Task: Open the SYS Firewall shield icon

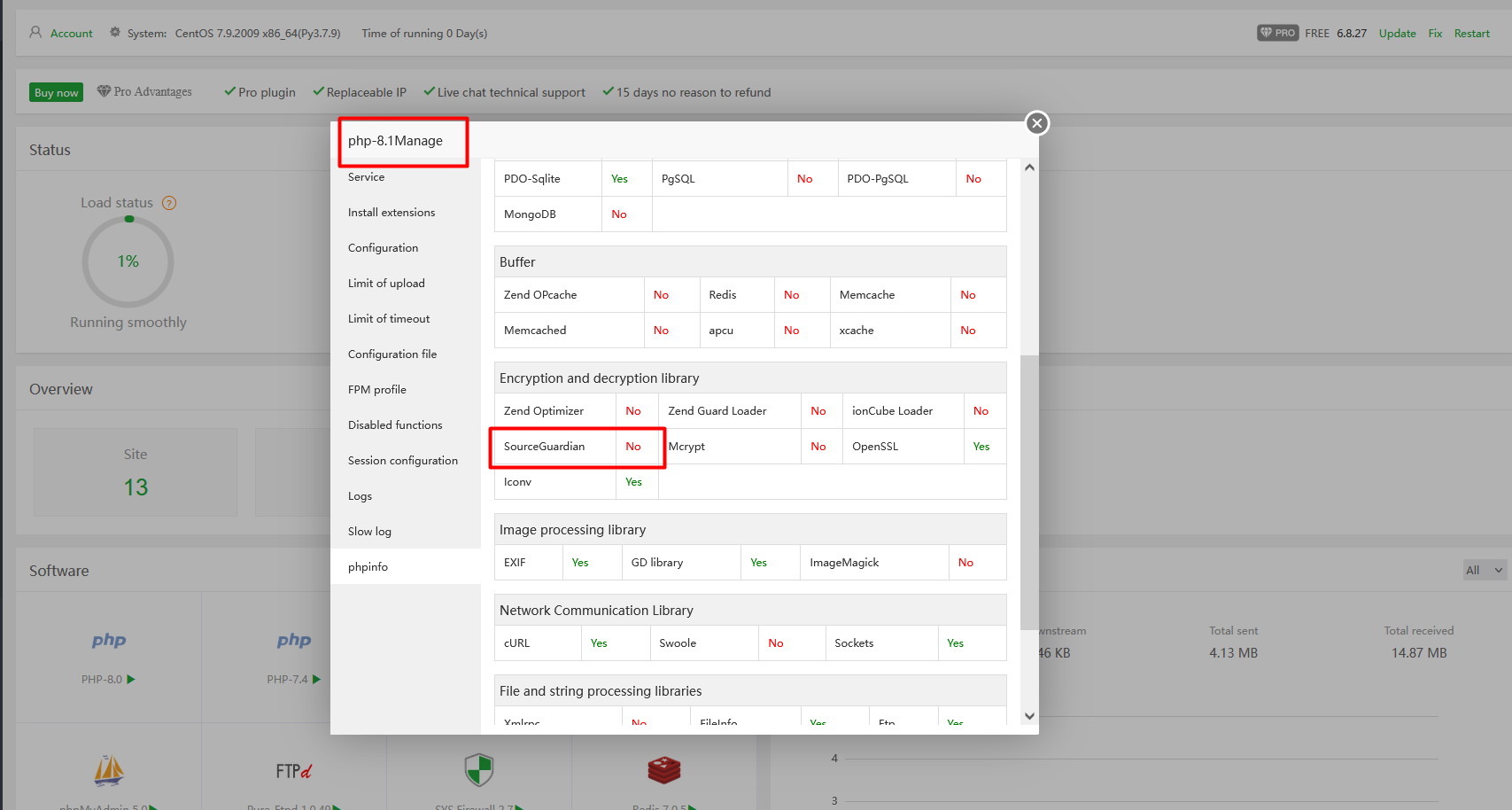Action: pos(478,769)
